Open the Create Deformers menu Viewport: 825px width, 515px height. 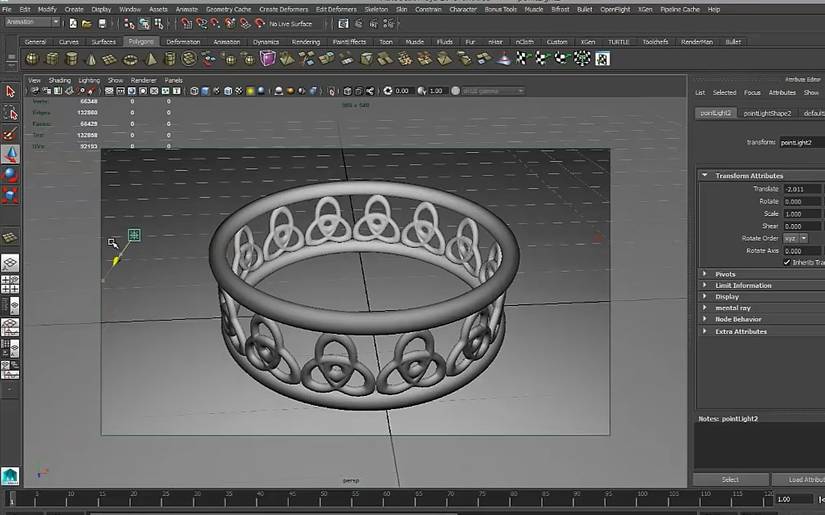click(x=283, y=9)
